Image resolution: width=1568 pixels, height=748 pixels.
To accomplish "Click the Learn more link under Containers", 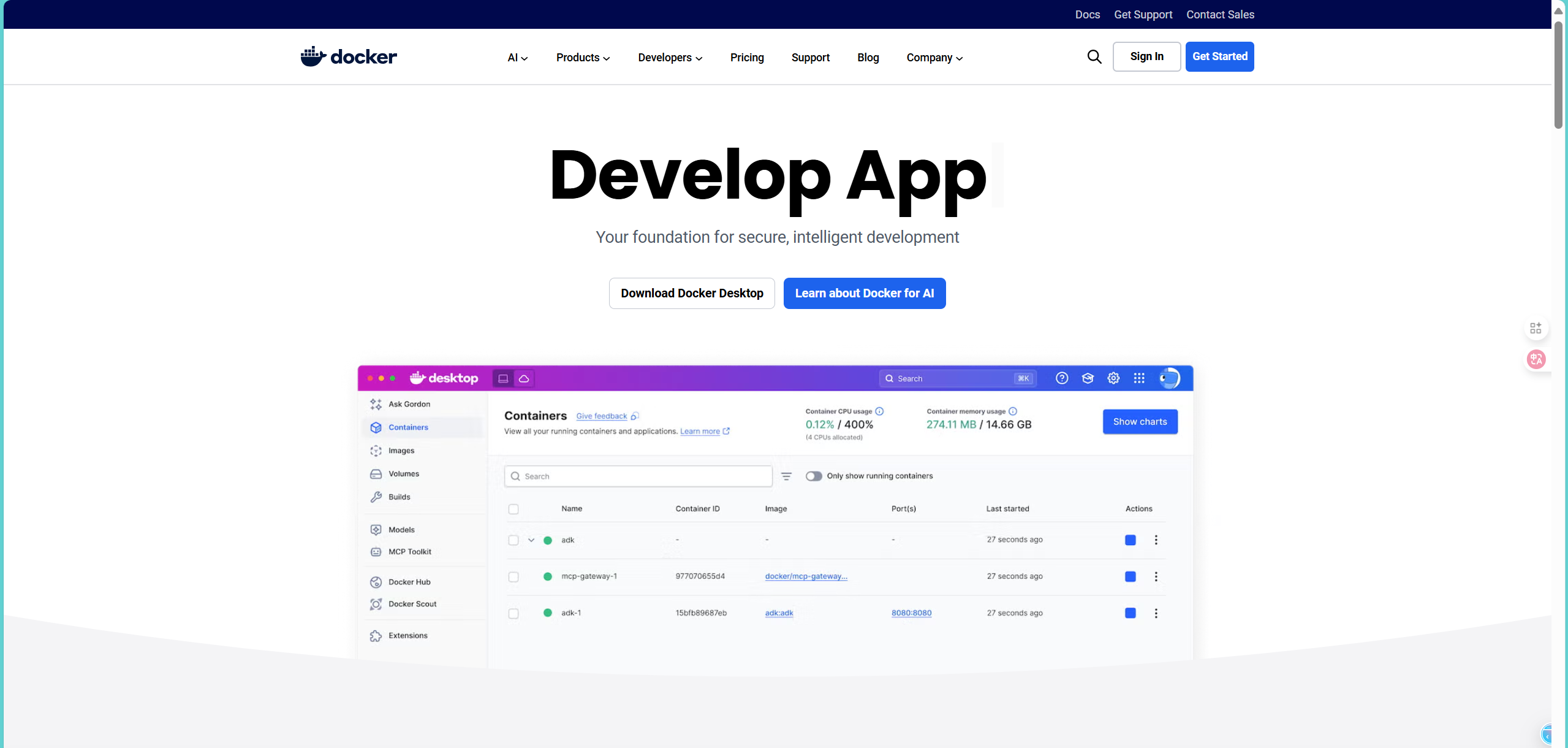I will (700, 432).
